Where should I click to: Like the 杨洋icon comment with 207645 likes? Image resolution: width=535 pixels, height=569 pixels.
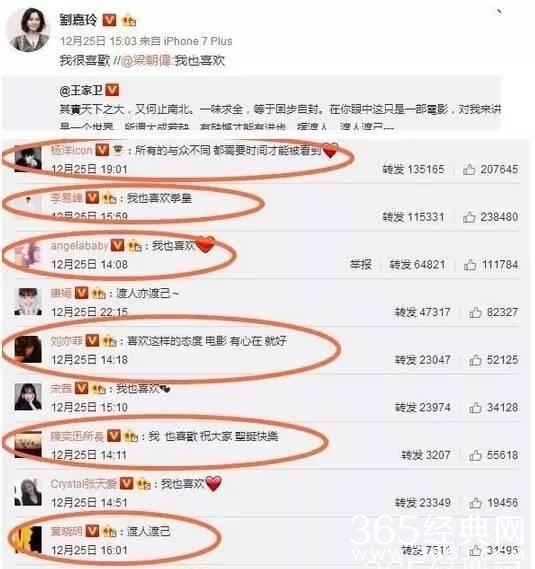[x=469, y=169]
